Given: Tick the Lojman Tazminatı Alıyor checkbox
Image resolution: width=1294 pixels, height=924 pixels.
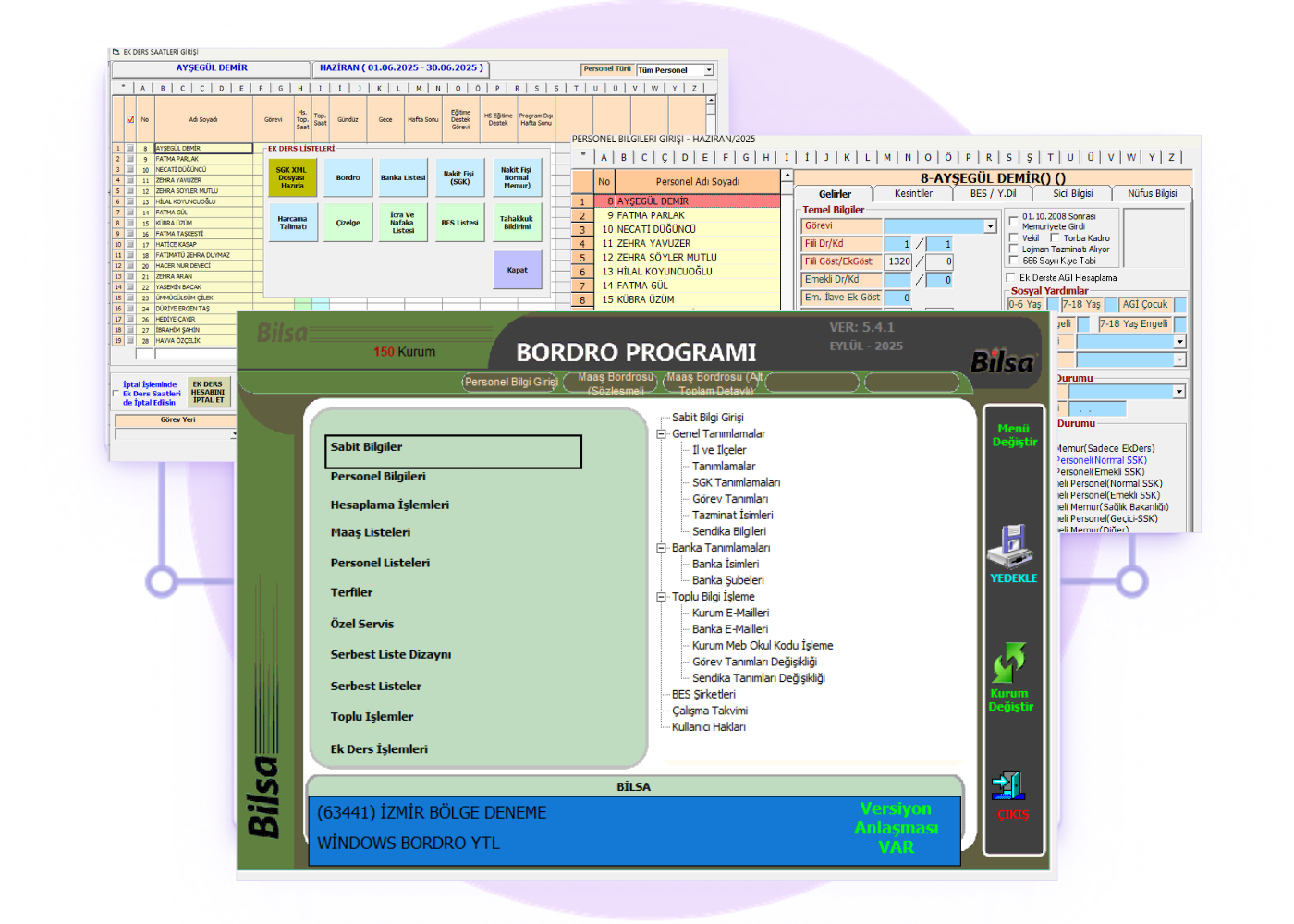Looking at the screenshot, I should pyautogui.click(x=1014, y=249).
